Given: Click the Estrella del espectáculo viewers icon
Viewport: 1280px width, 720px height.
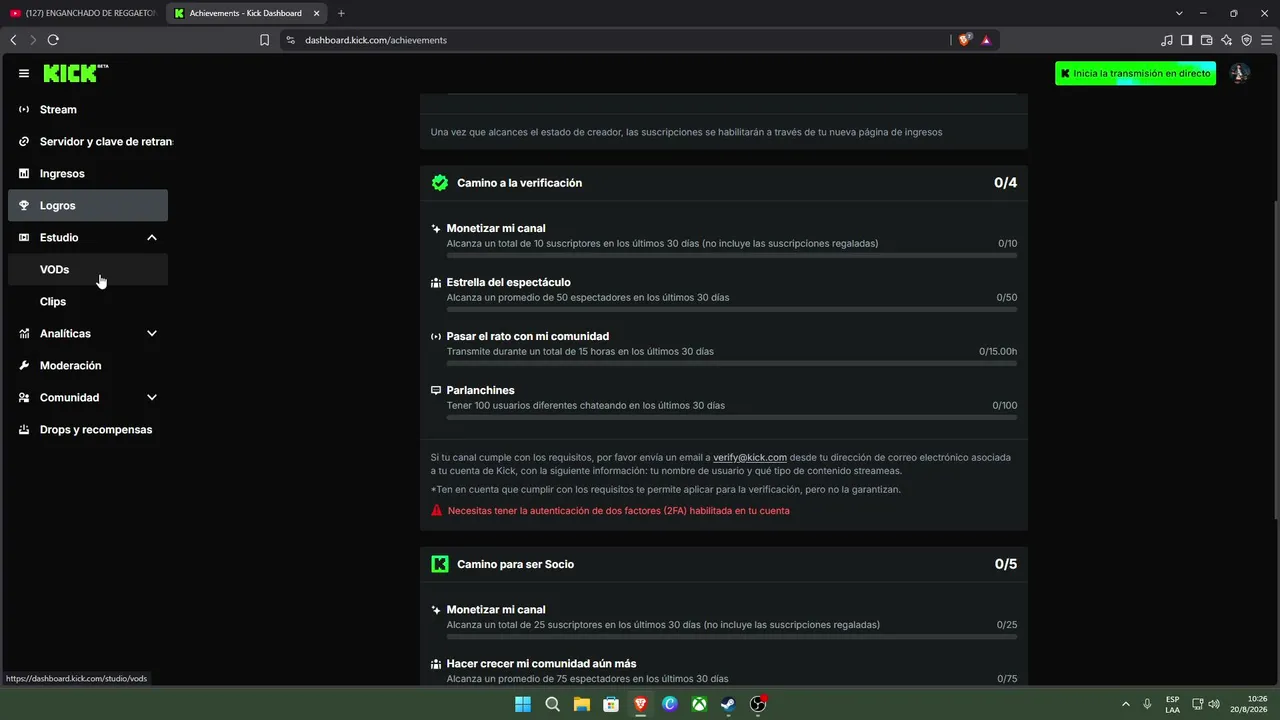Looking at the screenshot, I should click(x=436, y=282).
